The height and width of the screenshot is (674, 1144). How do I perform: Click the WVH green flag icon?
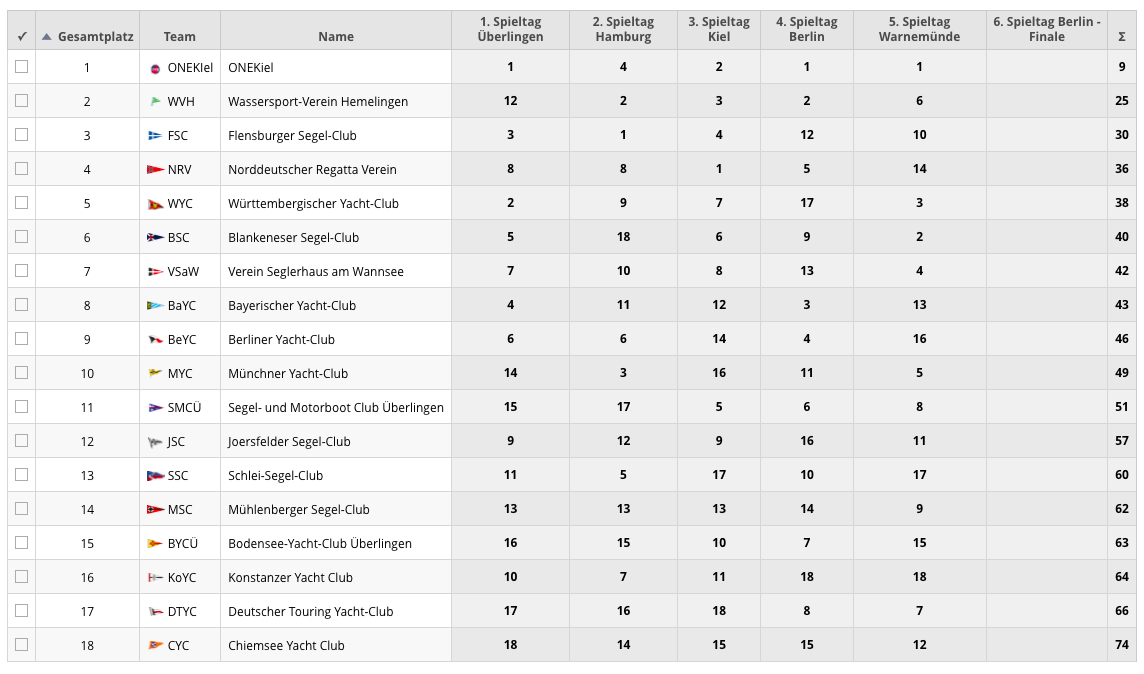click(x=155, y=102)
